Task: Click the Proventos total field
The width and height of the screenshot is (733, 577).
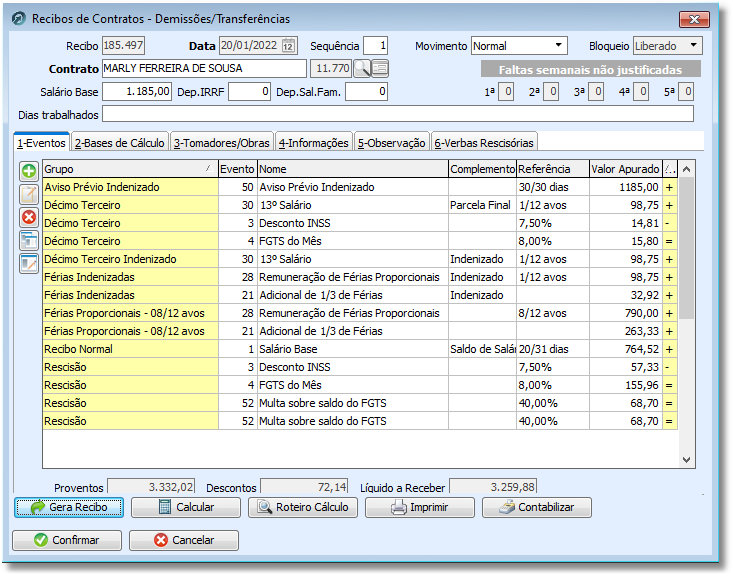Action: [x=151, y=486]
